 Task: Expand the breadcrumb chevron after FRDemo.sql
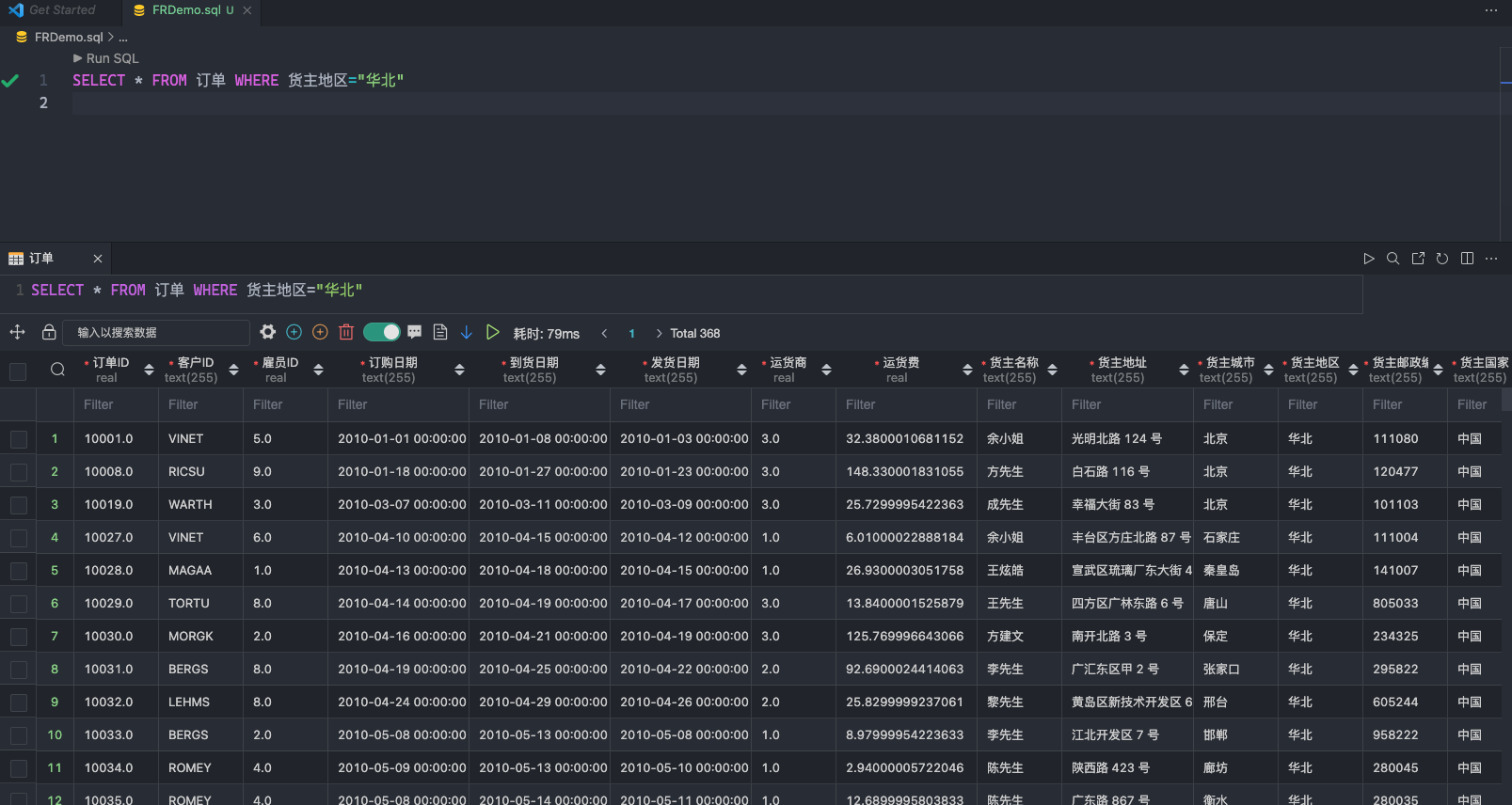111,37
